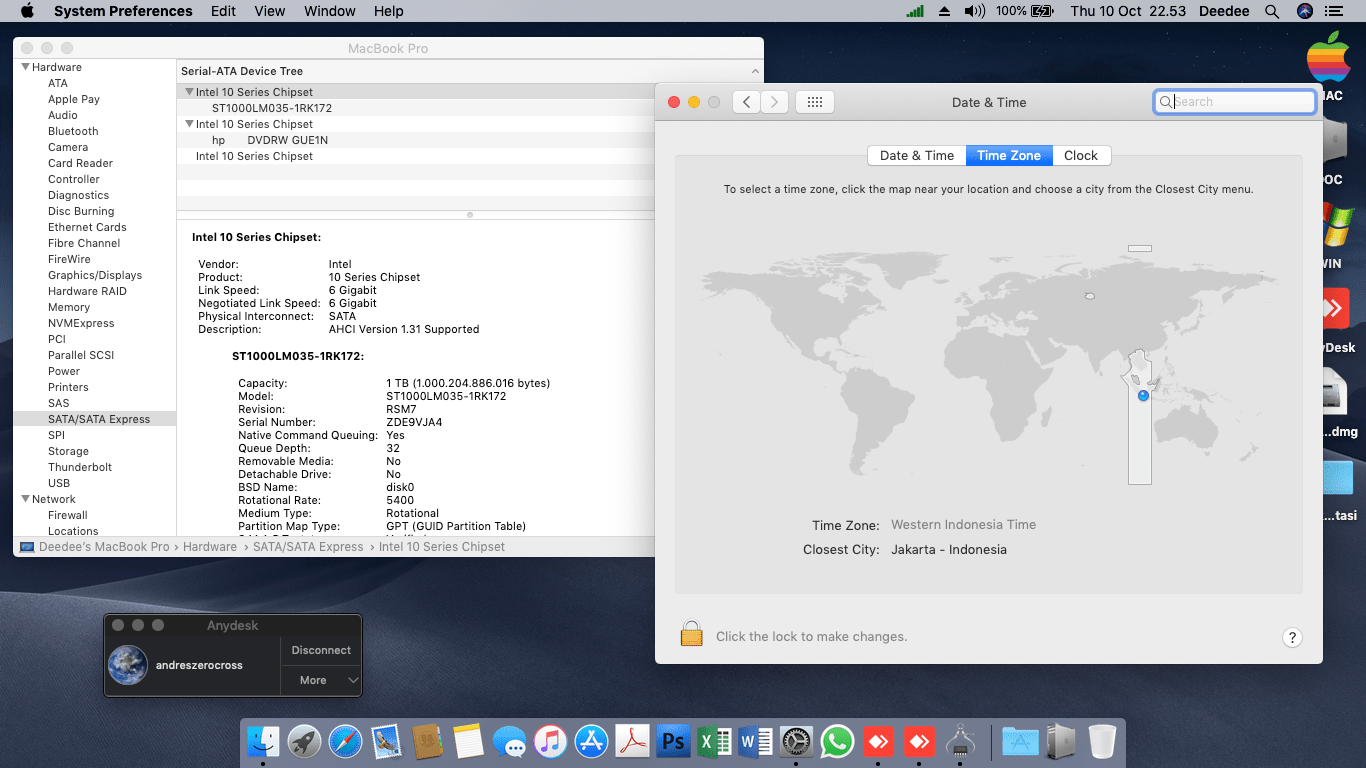Viewport: 1366px width, 768px height.
Task: Open the eagle stamp Mail icon
Action: click(386, 741)
